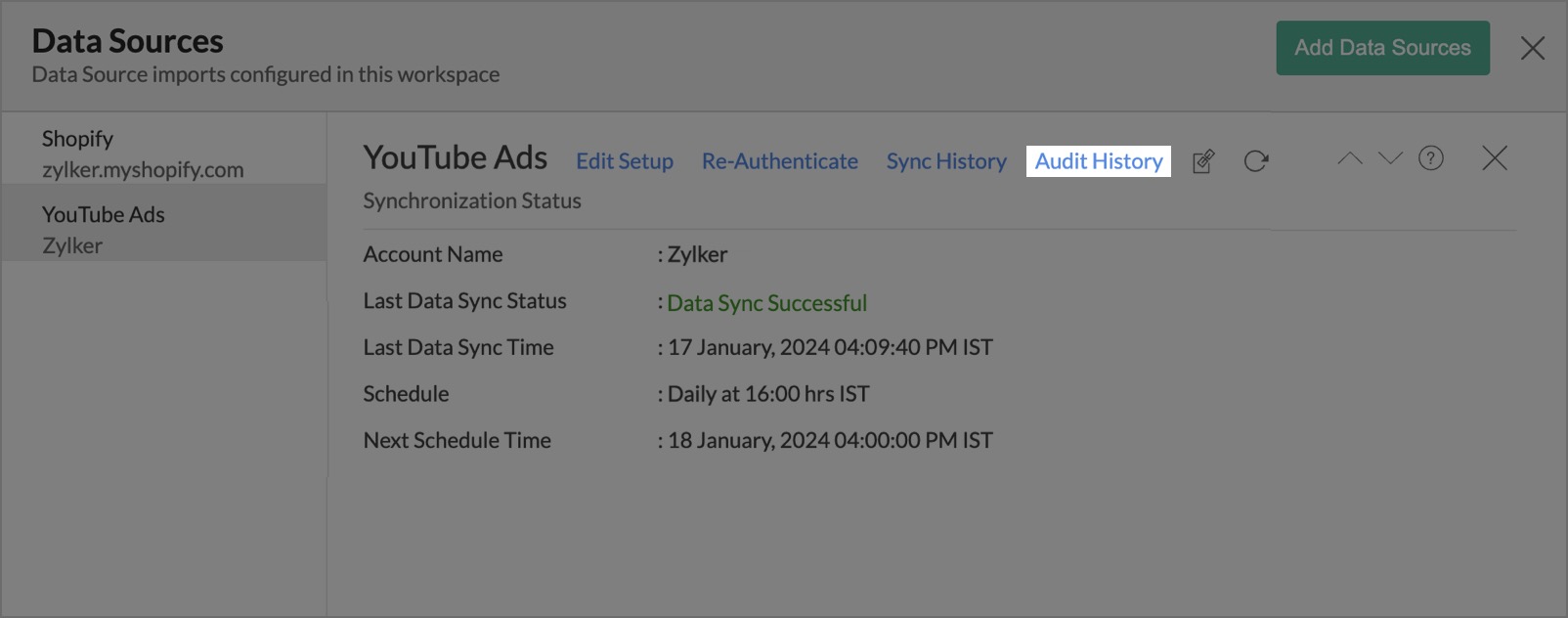1568x618 pixels.
Task: Click the Synchronization Status label
Action: 472,200
